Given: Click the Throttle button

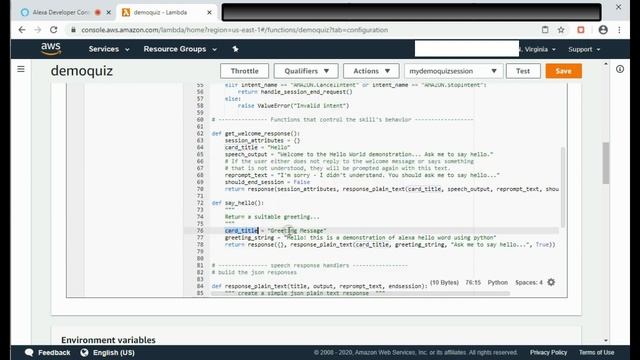Looking at the screenshot, I should (x=244, y=71).
